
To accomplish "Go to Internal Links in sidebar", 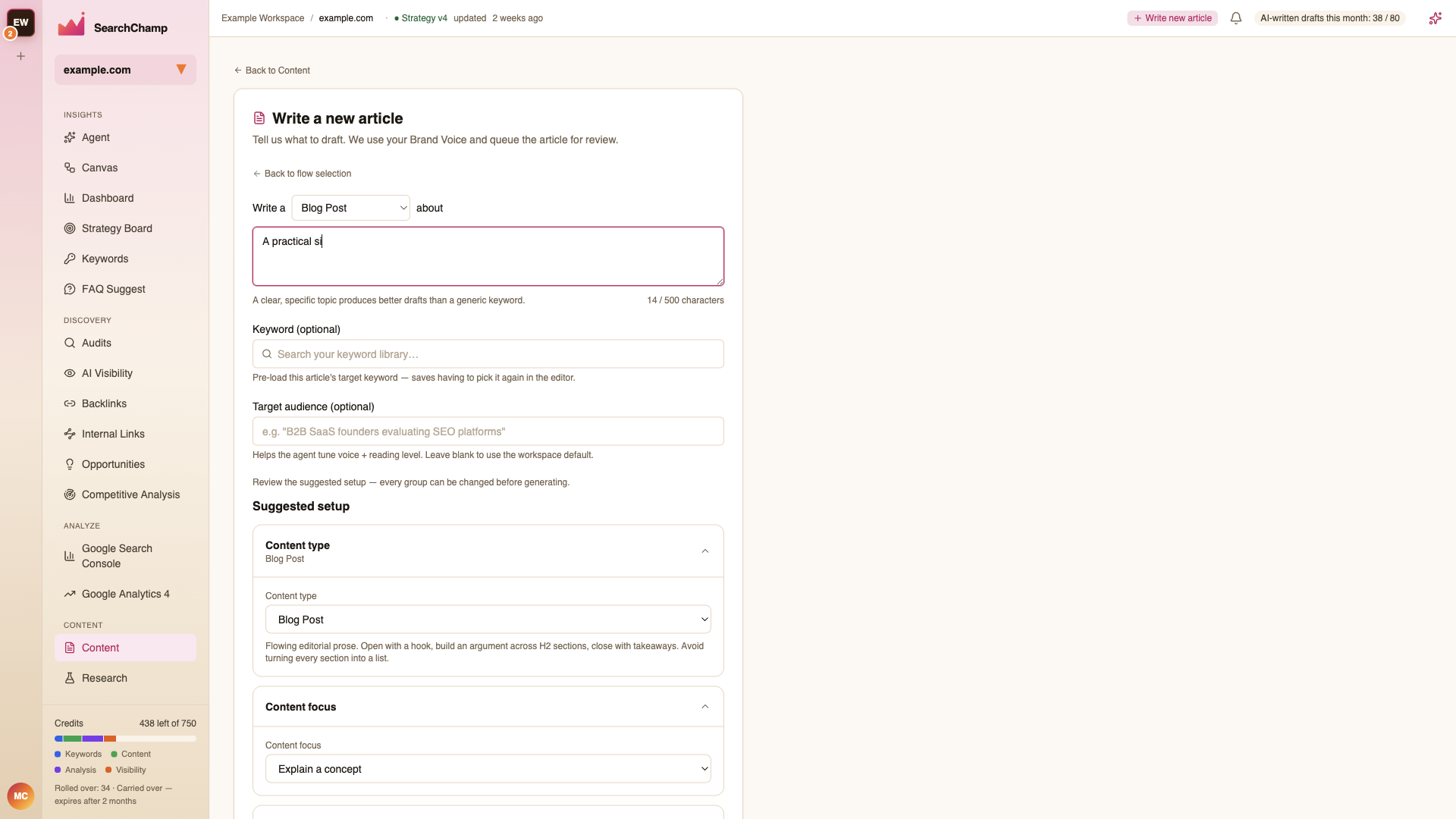I will 125,434.
